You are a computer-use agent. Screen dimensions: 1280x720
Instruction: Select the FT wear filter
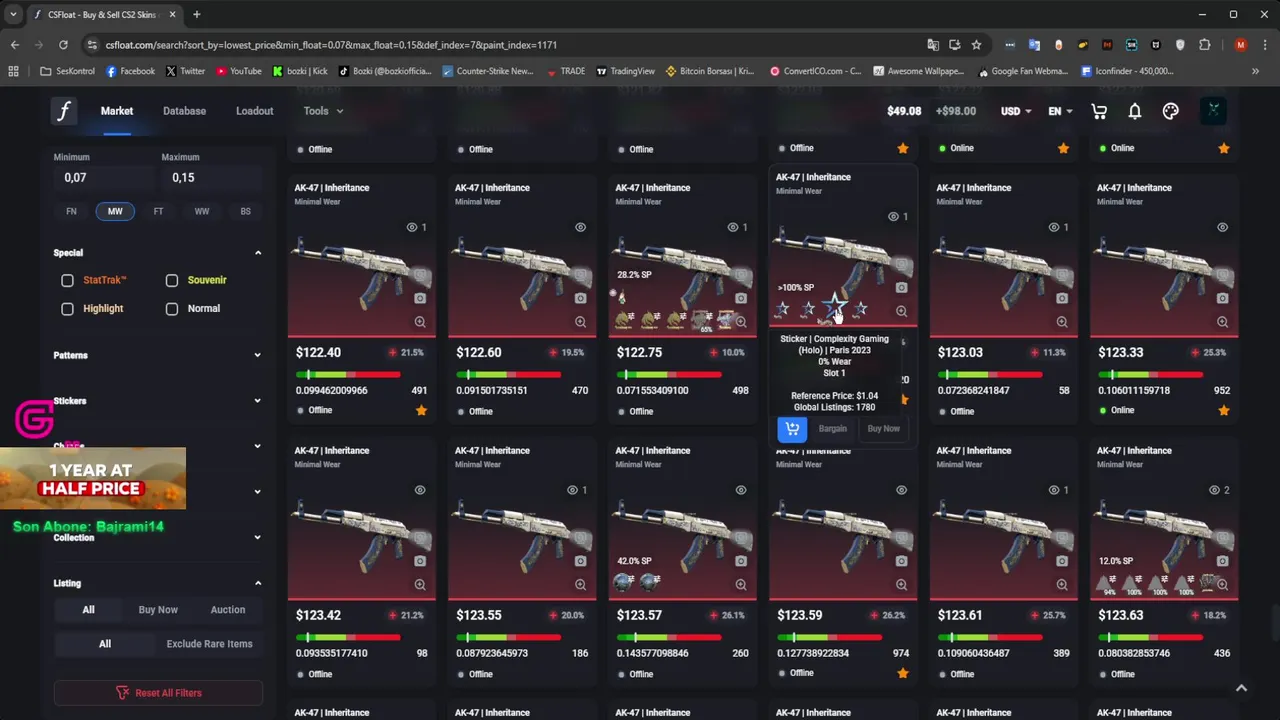[x=158, y=211]
